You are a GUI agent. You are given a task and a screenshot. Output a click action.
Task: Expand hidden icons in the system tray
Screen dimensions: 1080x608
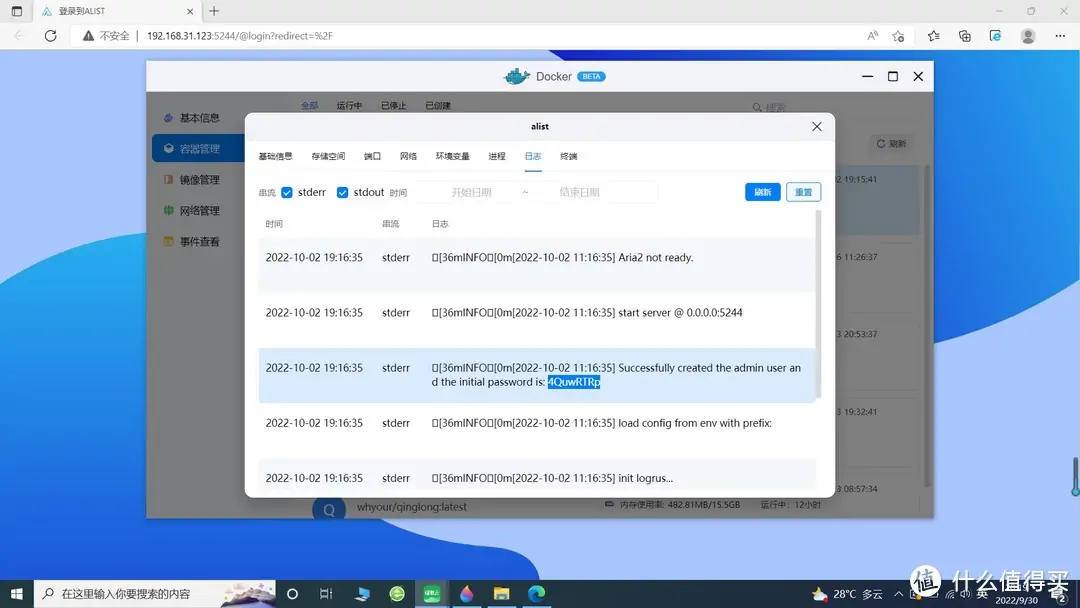point(899,593)
